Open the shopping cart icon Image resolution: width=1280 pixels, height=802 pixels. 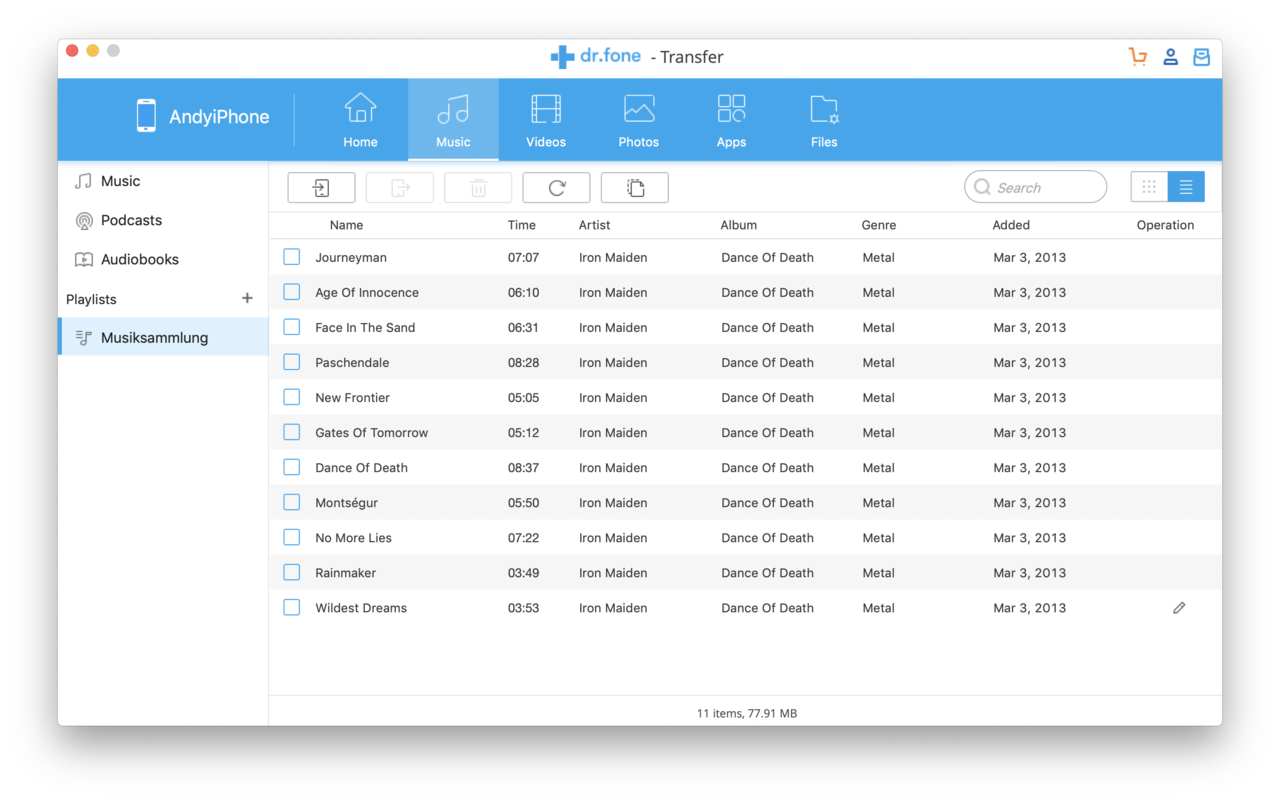pos(1137,57)
